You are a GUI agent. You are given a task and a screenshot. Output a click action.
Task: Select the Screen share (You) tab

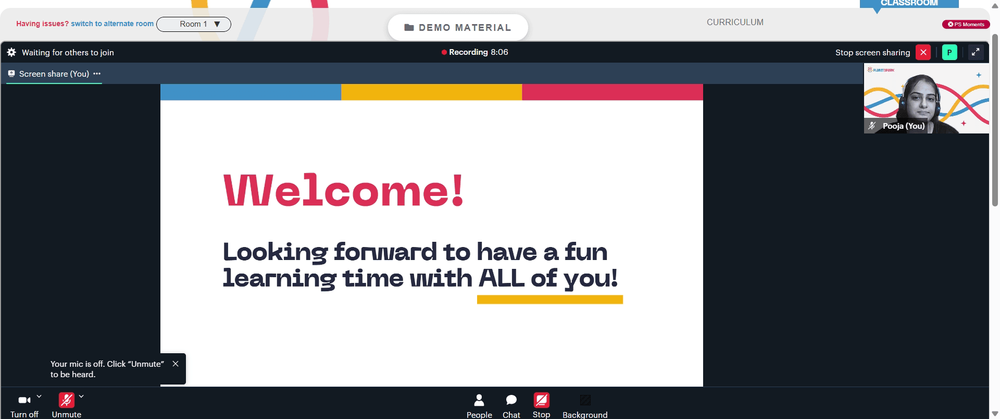coord(54,74)
